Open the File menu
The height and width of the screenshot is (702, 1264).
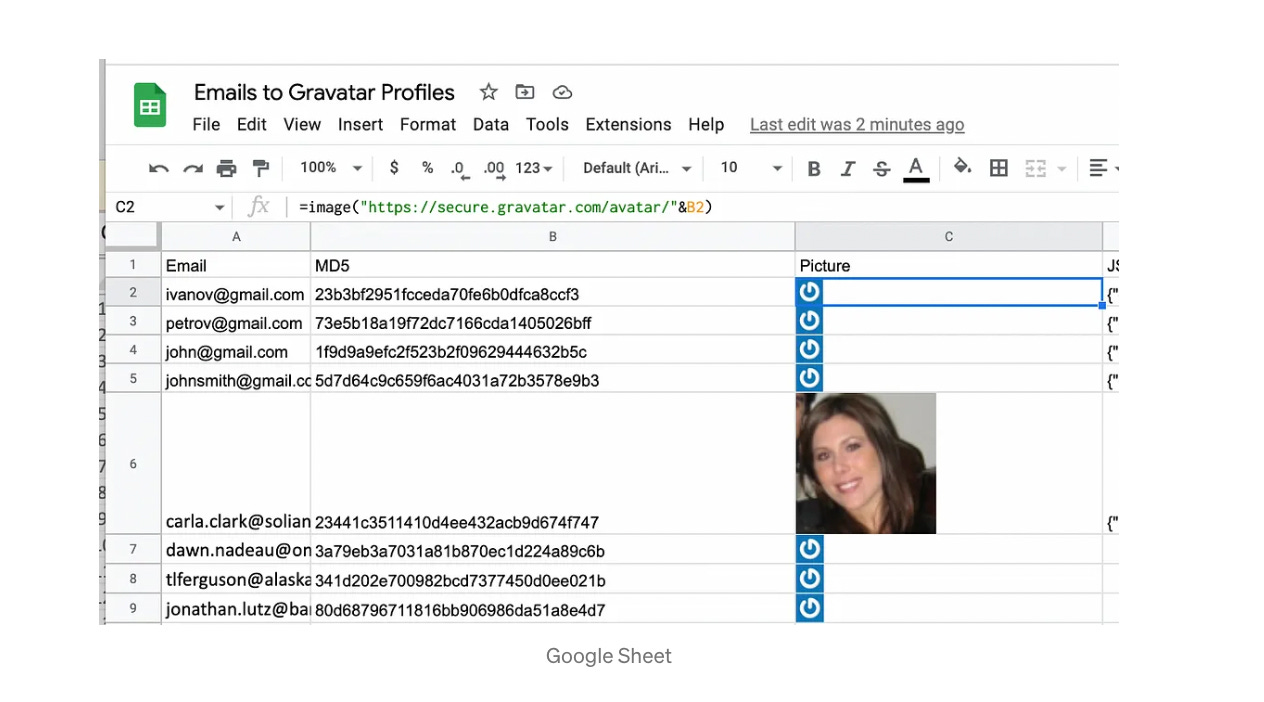206,124
